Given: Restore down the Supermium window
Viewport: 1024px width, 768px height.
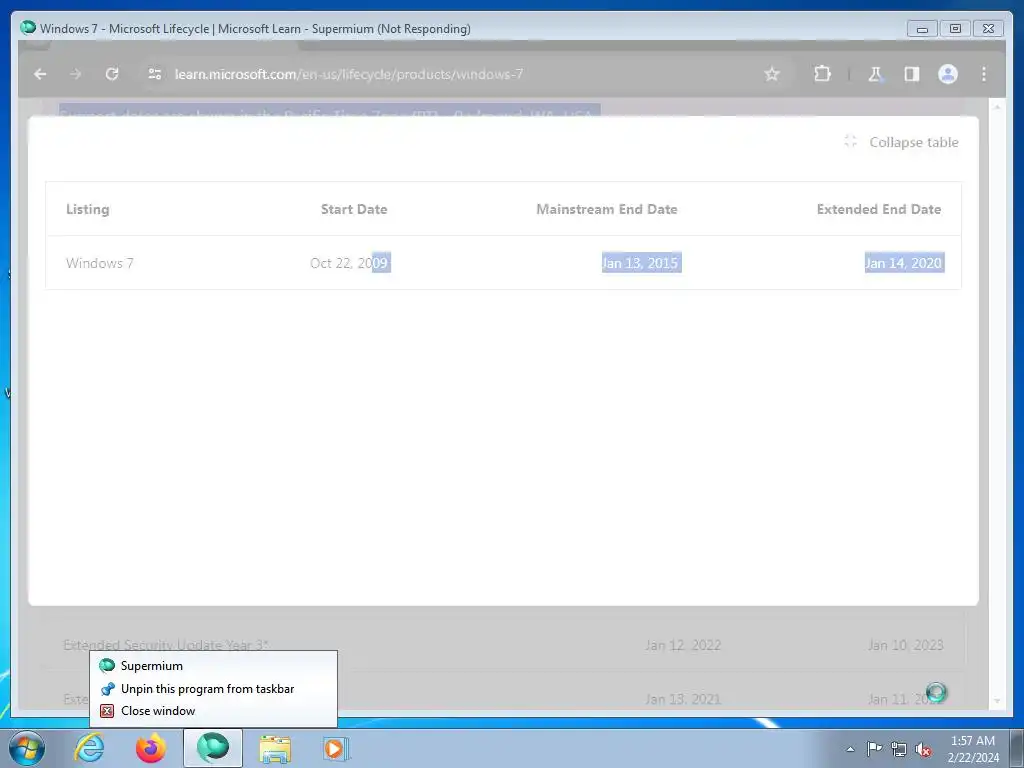Looking at the screenshot, I should 955,29.
